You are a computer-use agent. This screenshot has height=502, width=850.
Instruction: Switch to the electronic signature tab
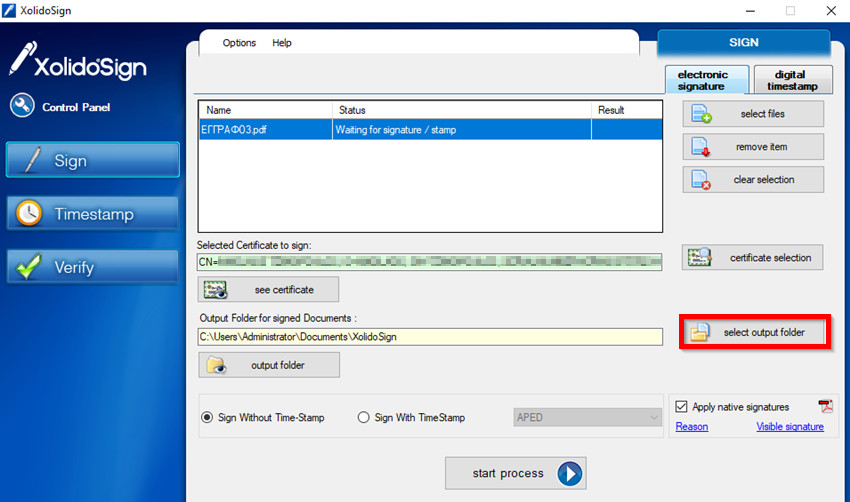pyautogui.click(x=707, y=80)
